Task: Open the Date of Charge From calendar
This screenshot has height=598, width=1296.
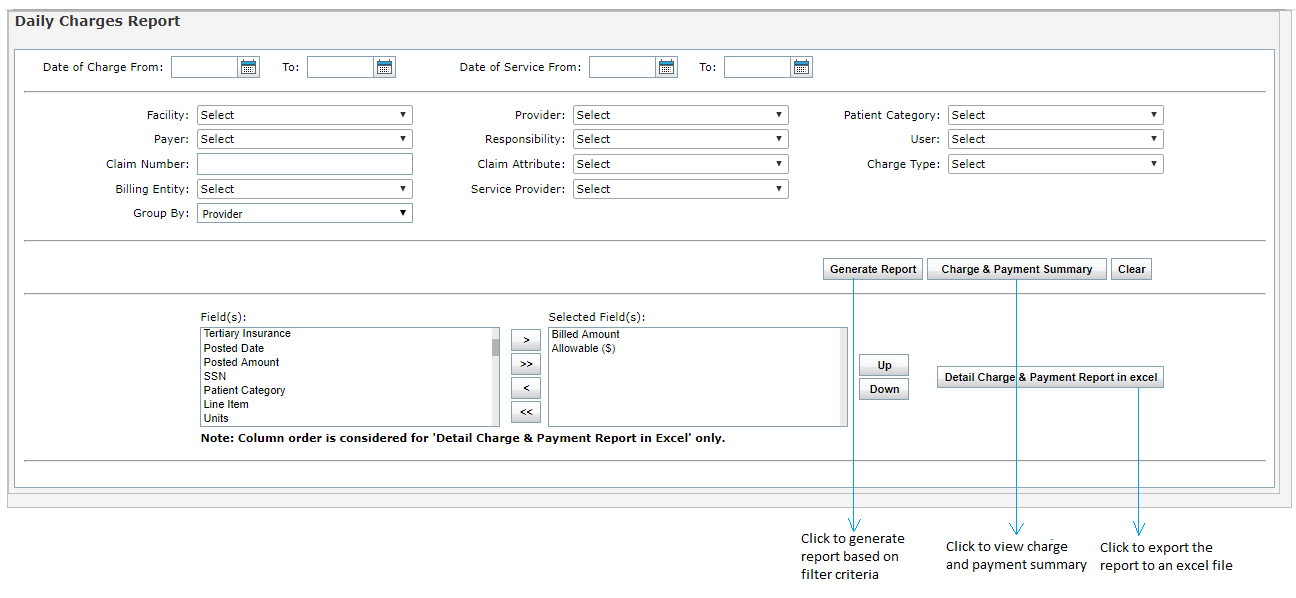Action: click(x=248, y=67)
